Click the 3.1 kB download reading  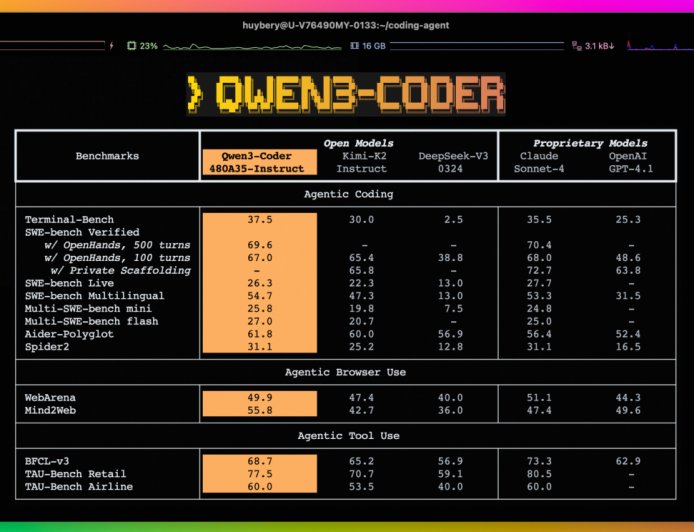pos(600,46)
